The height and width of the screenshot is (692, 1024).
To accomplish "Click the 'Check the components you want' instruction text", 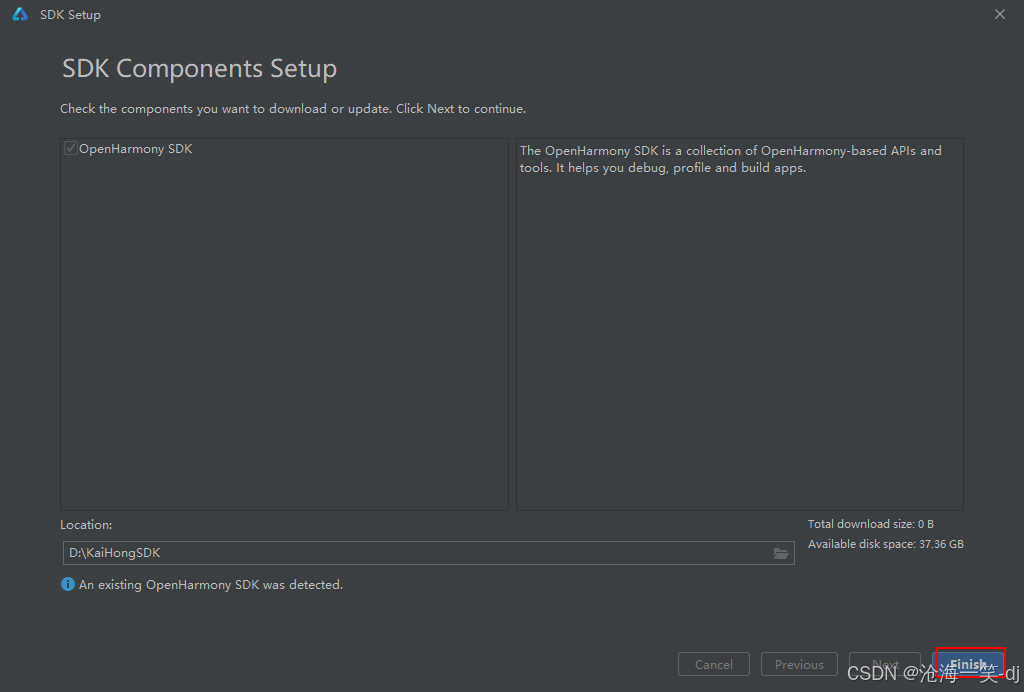I will point(293,109).
